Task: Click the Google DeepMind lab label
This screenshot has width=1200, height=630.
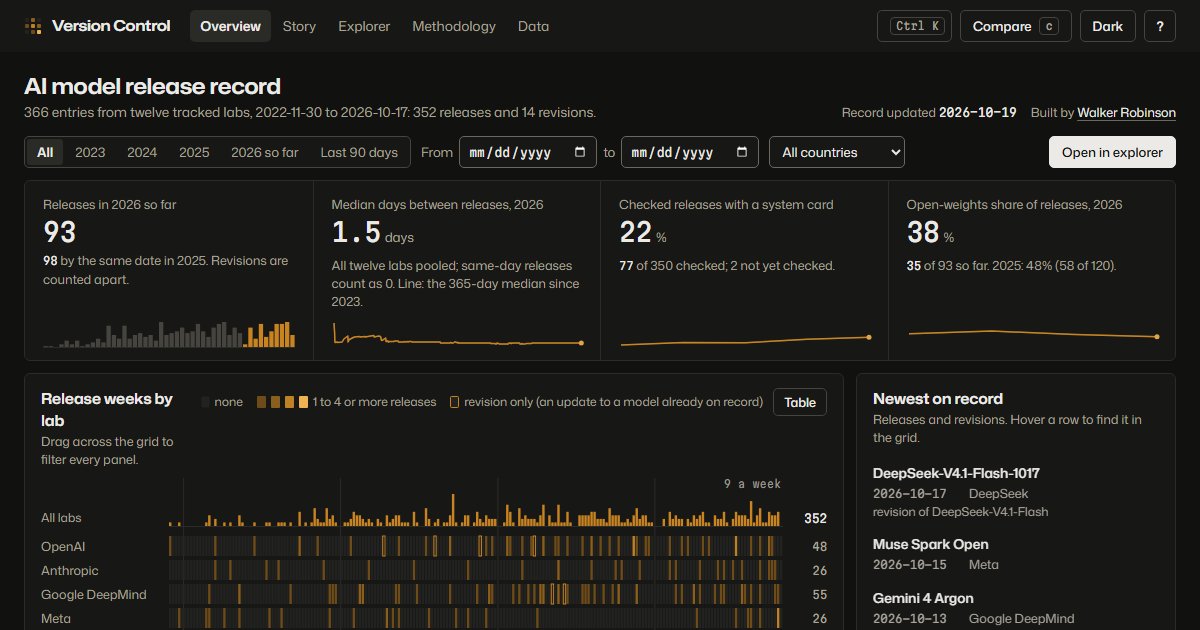Action: click(94, 595)
